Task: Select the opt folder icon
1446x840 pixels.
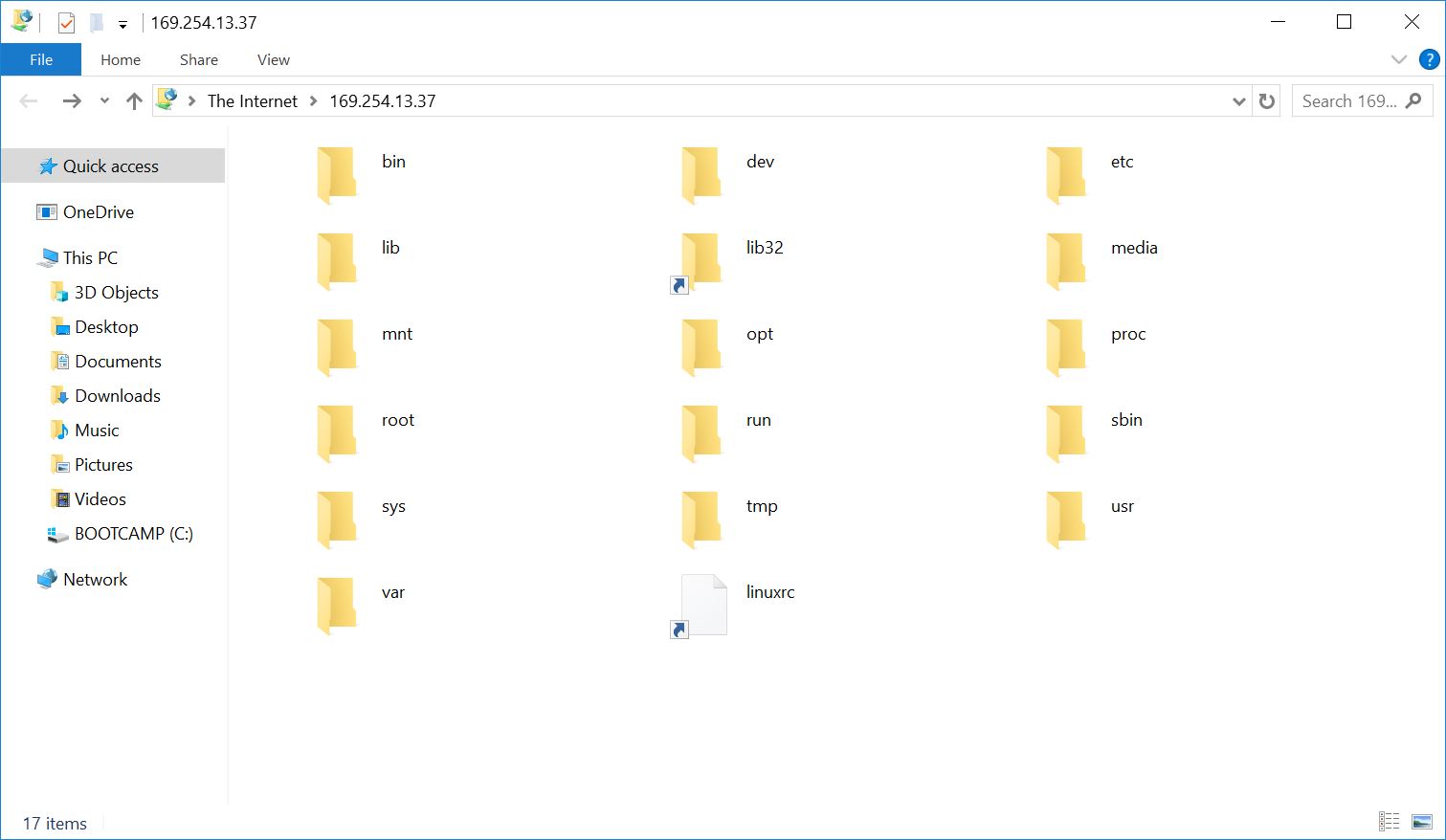Action: click(x=701, y=347)
